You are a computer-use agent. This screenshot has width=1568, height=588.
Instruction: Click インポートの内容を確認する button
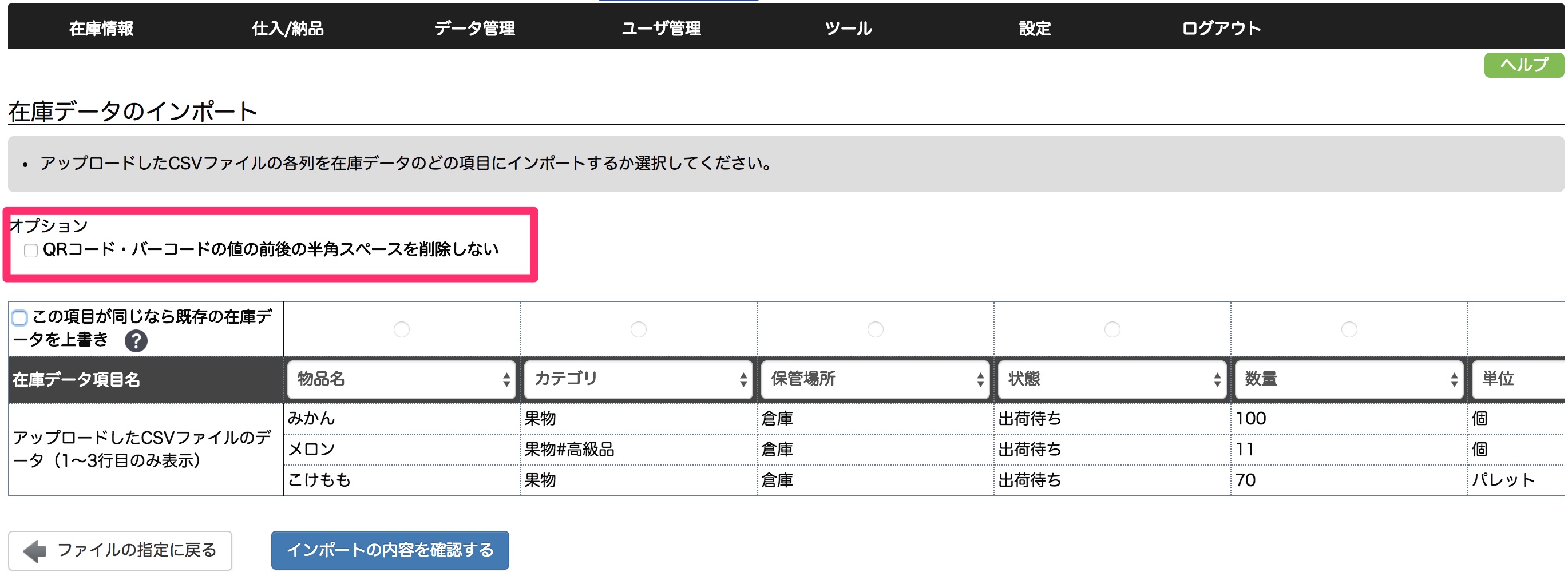390,550
